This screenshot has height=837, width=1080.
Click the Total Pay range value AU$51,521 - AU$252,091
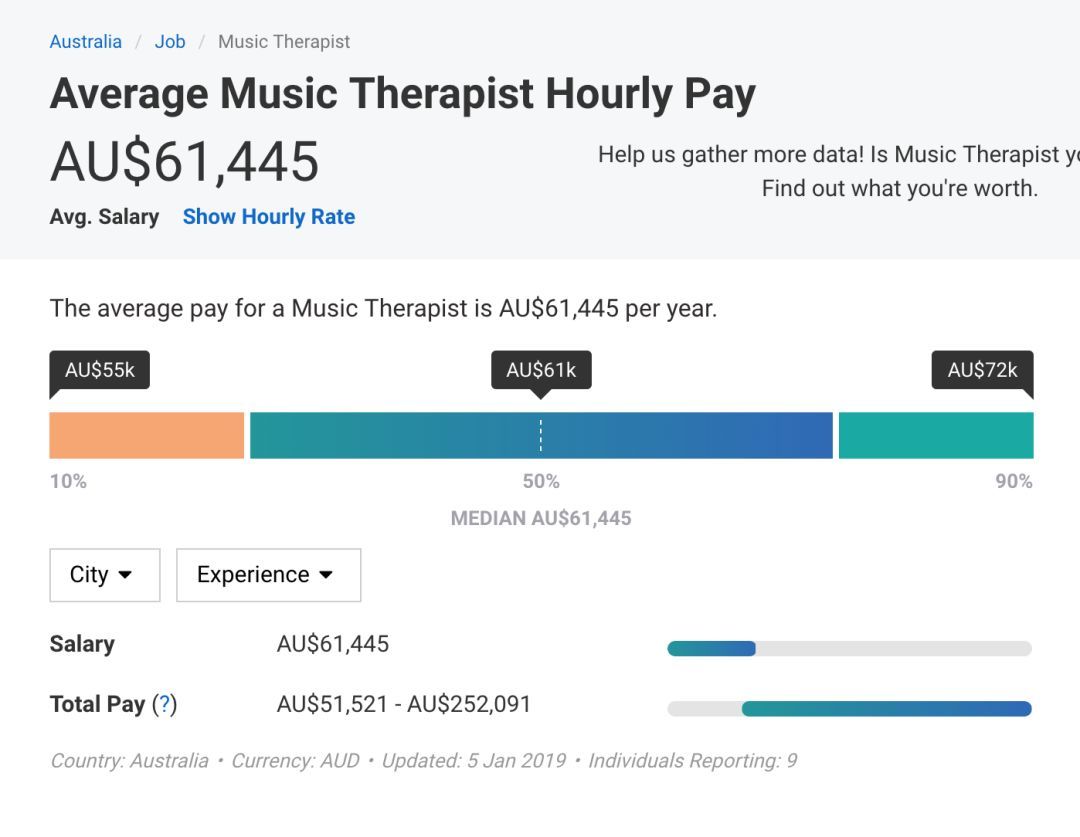tap(403, 704)
